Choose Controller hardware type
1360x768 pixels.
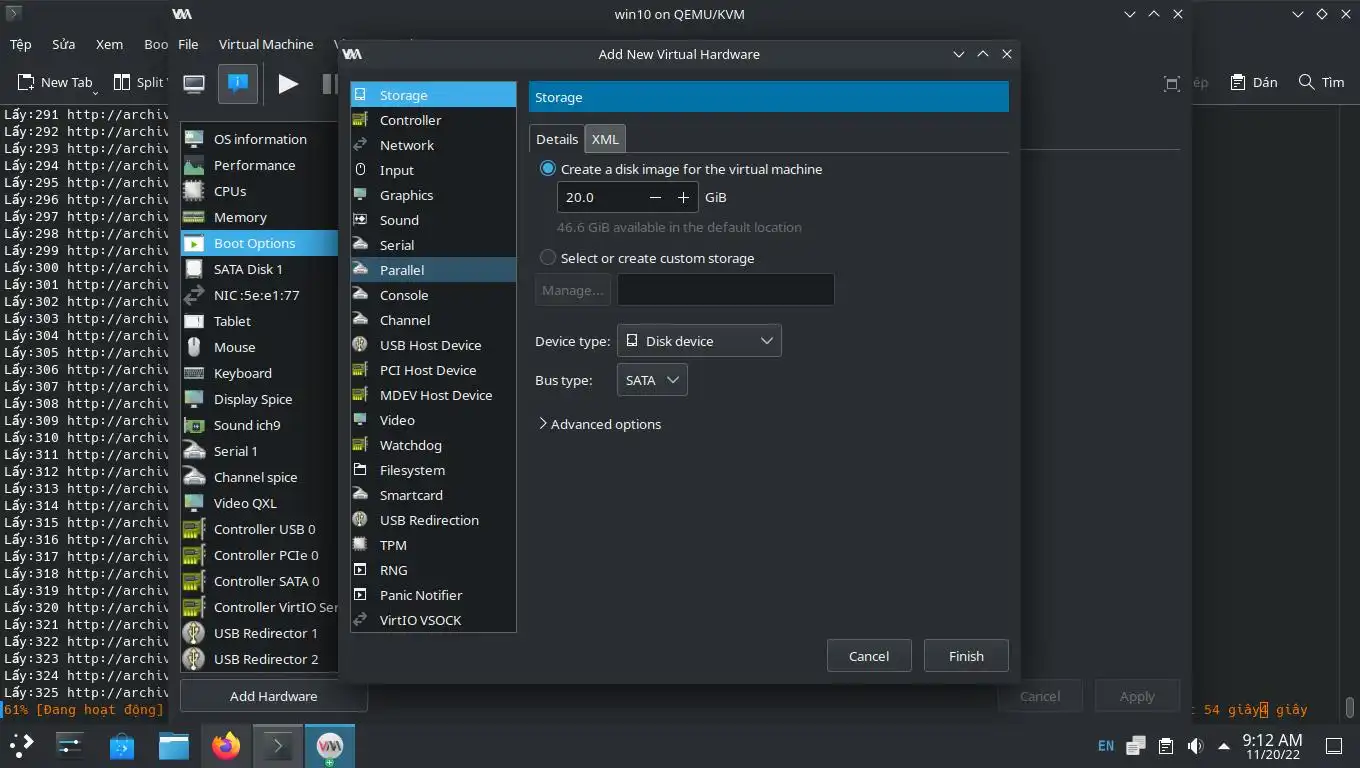click(x=433, y=120)
